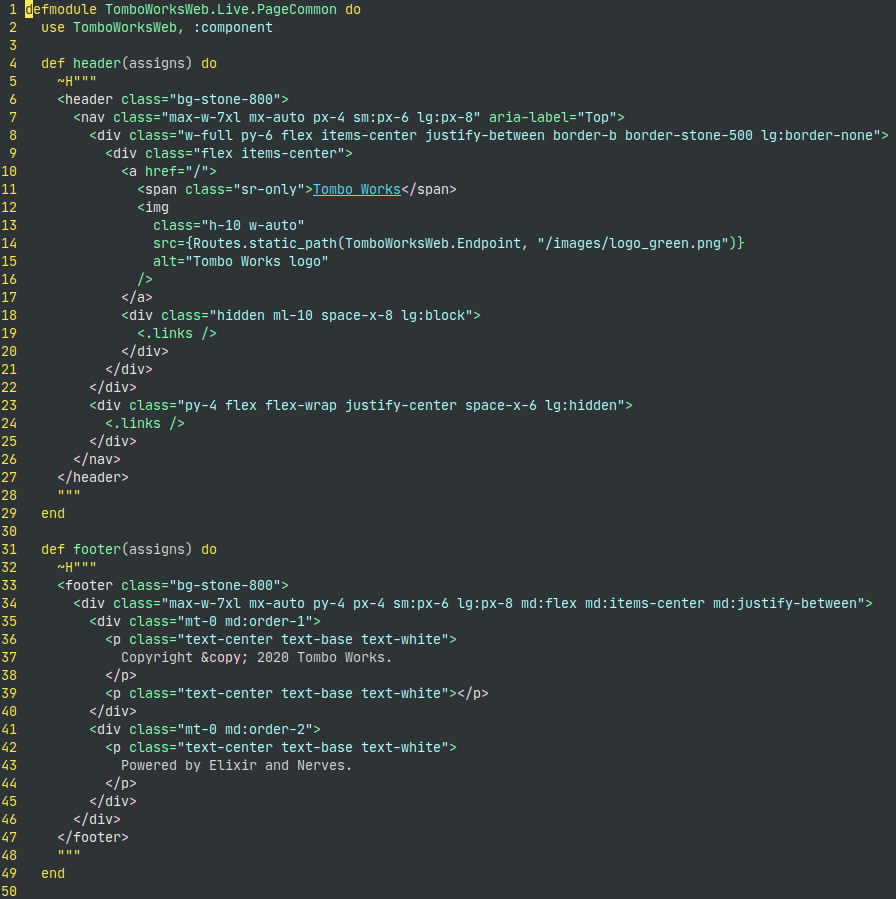The image size is (896, 899).
Task: Click 'Copyright &copy; 2020 Tombo Works.' text
Action: coord(256,657)
